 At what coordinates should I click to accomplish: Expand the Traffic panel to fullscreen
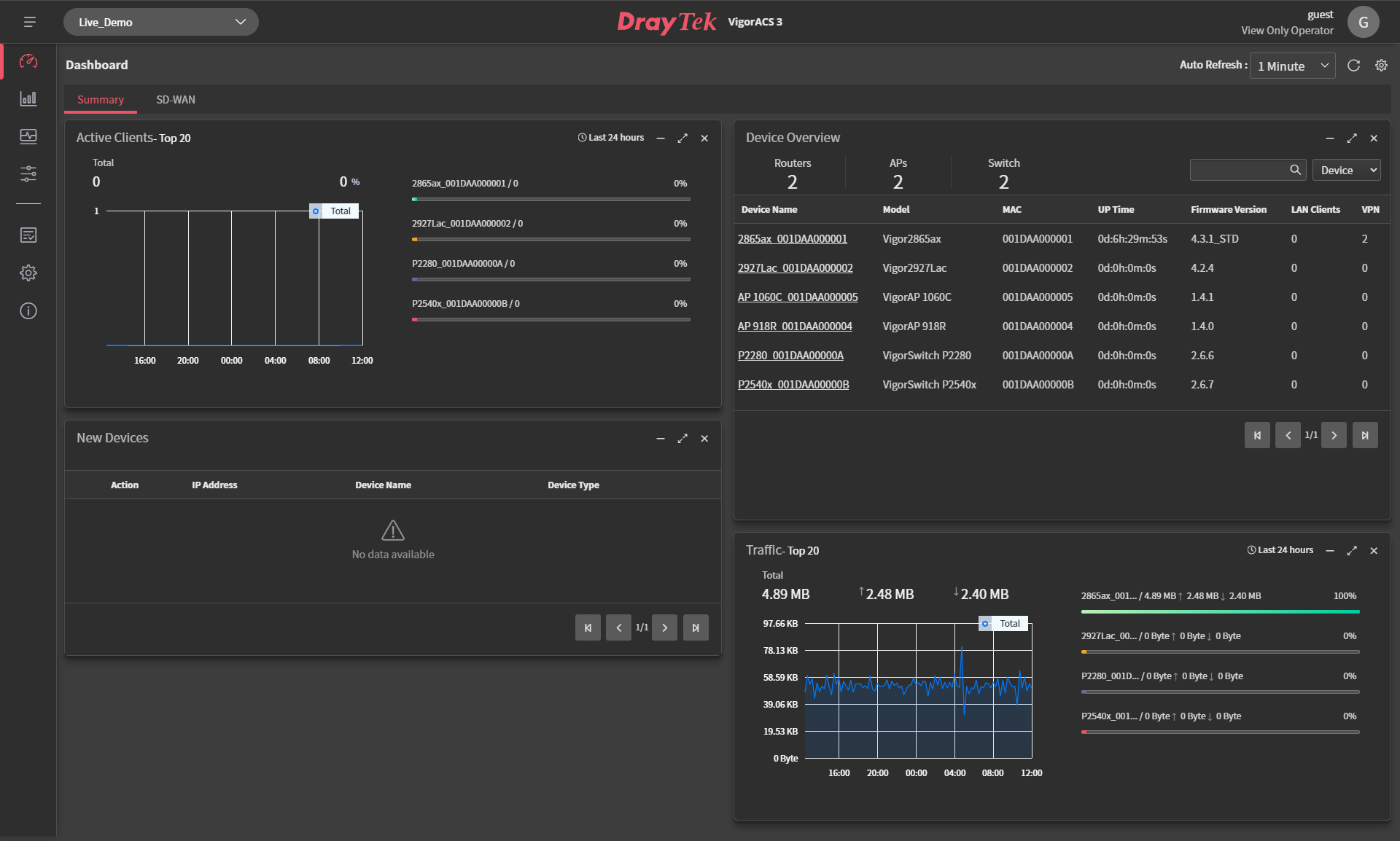point(1352,550)
